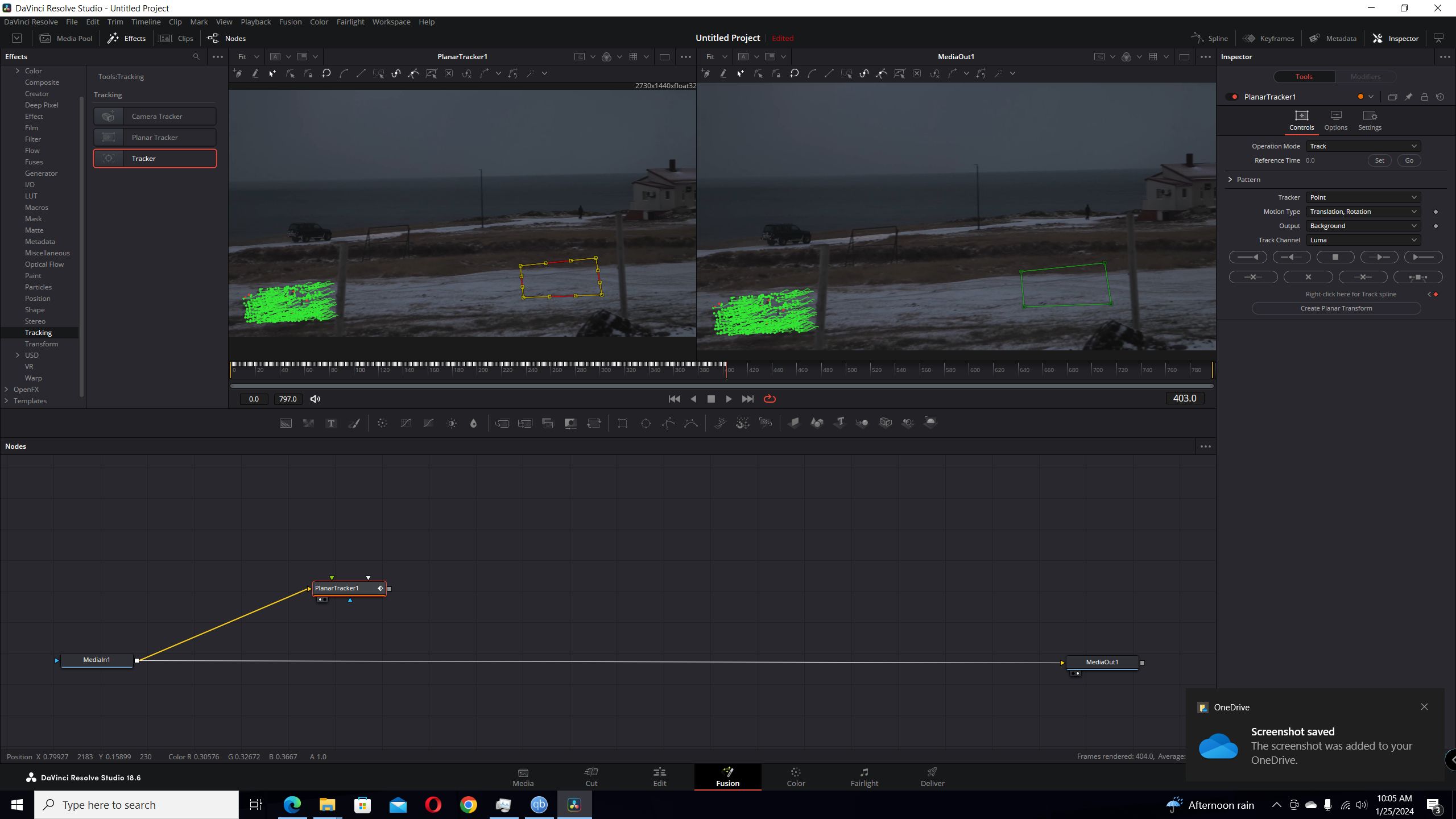Viewport: 1456px width, 819px height.
Task: Open the Fusion menu
Action: (290, 22)
